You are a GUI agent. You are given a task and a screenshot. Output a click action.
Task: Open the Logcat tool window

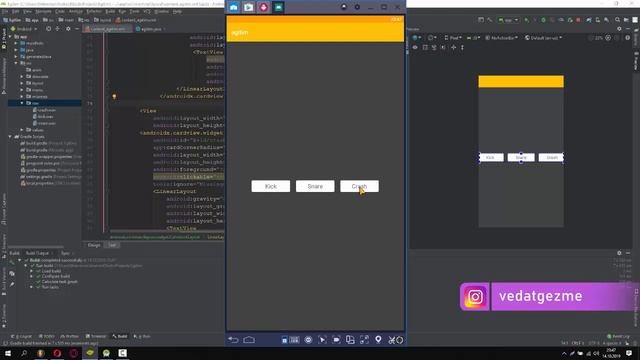(23, 336)
